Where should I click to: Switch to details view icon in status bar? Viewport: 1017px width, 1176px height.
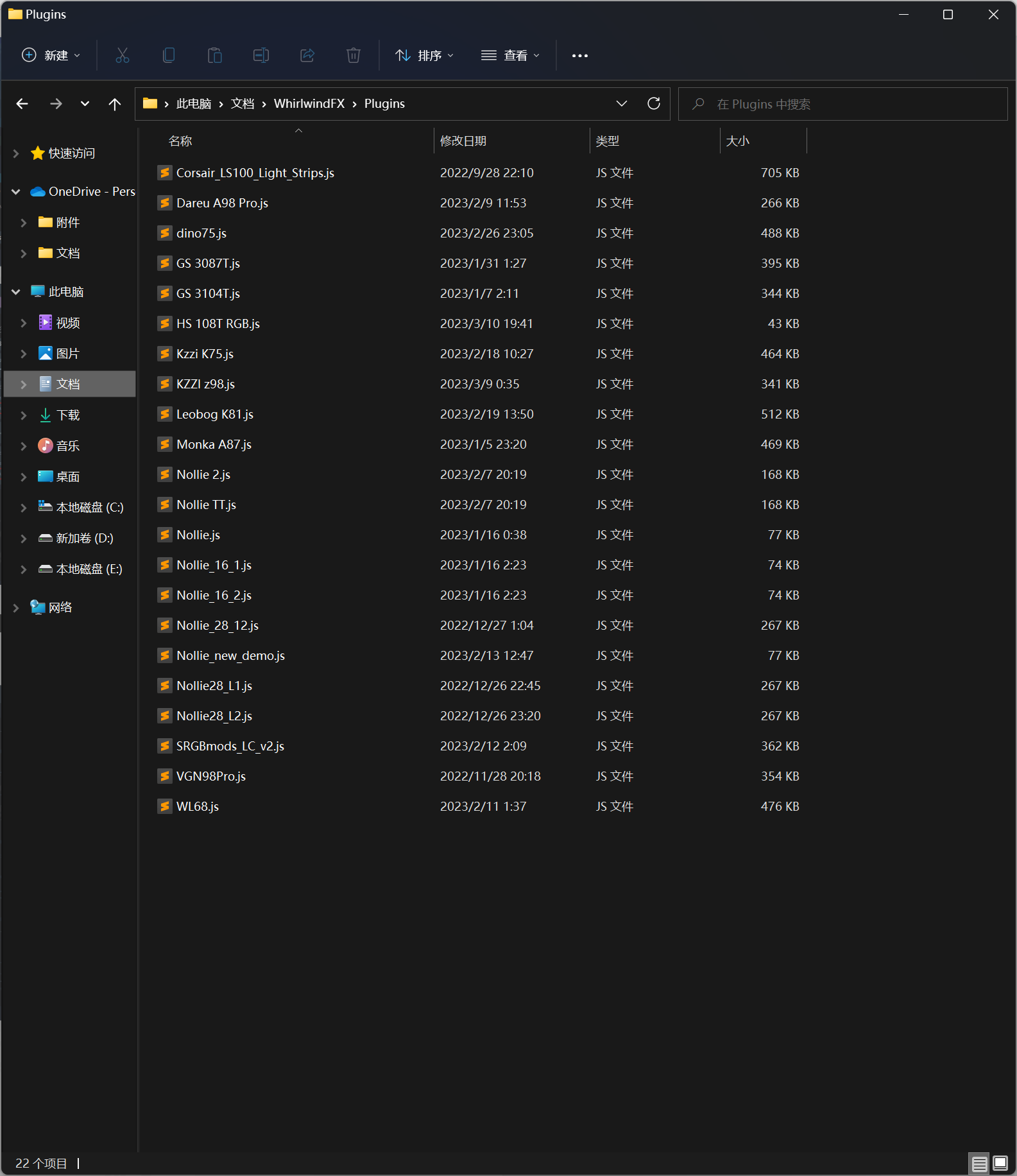pos(980,1163)
